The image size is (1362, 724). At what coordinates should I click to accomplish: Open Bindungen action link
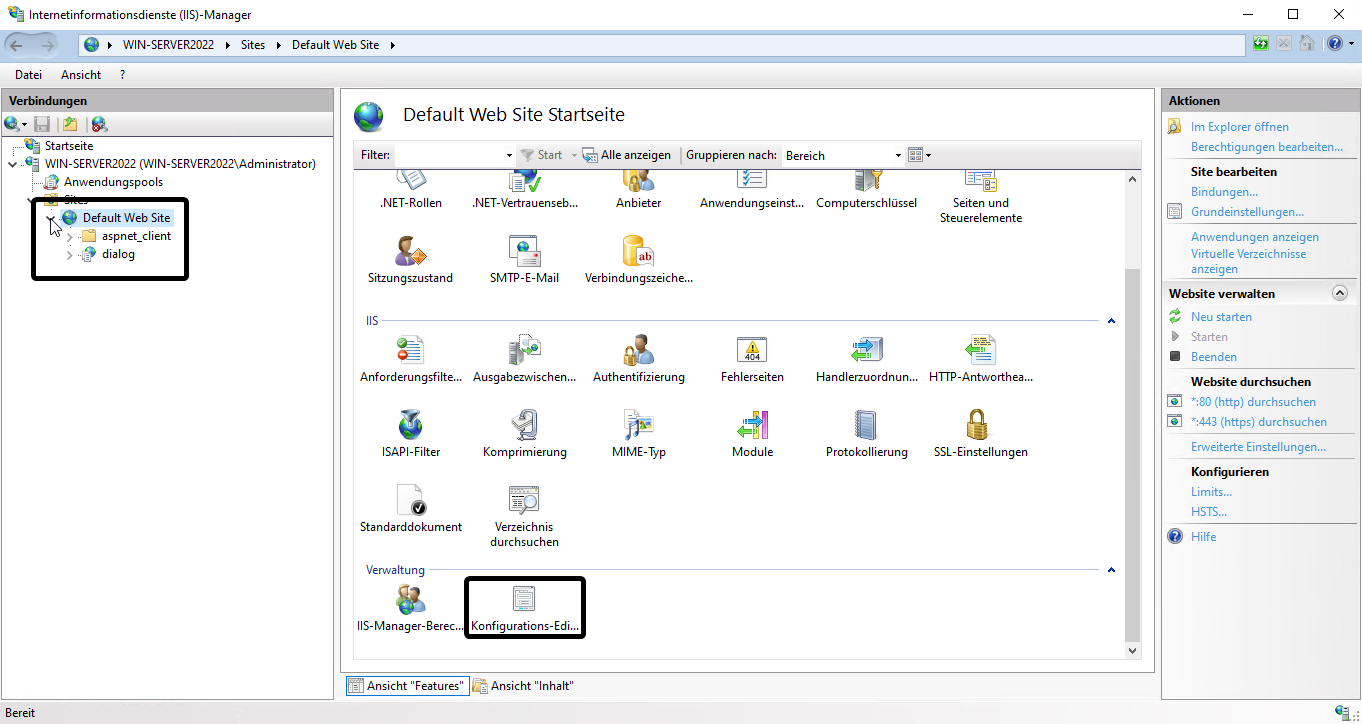pyautogui.click(x=1224, y=192)
